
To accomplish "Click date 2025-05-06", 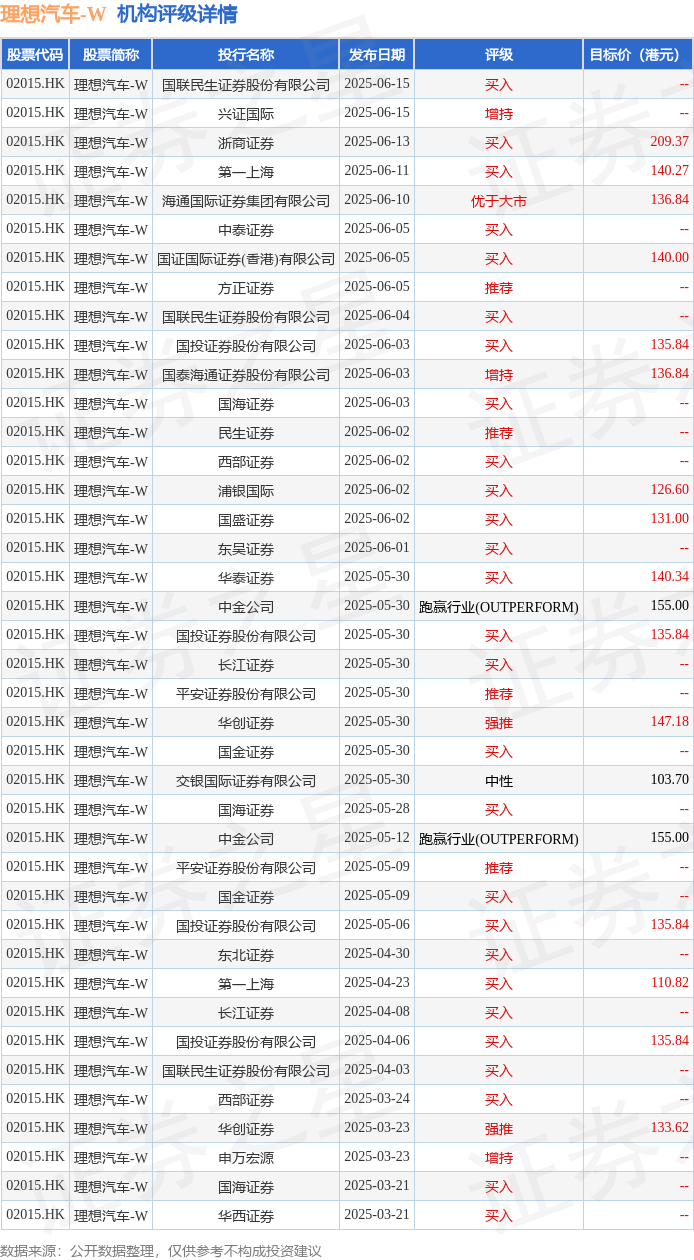I will [x=377, y=925].
